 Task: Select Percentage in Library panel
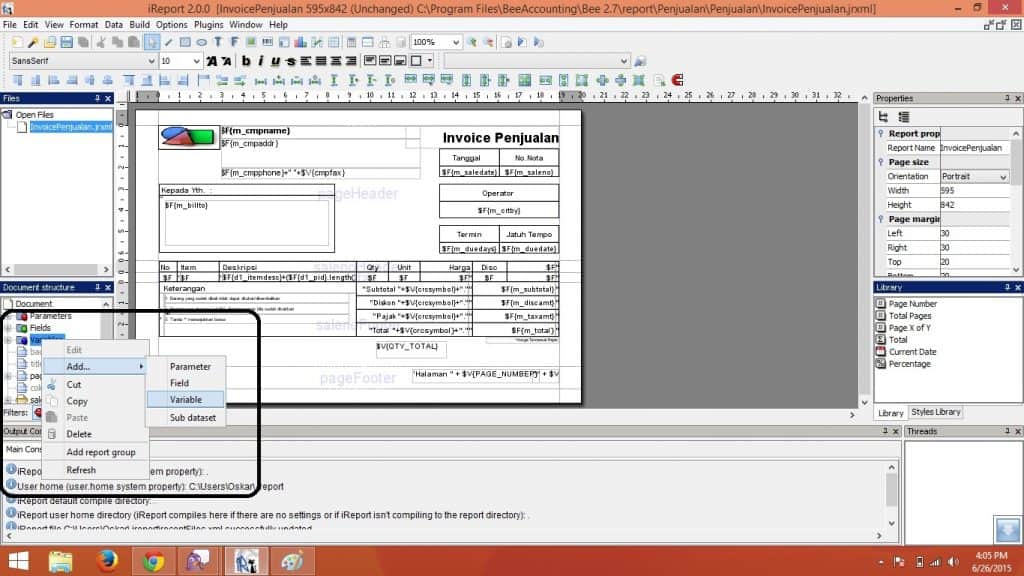(x=909, y=364)
